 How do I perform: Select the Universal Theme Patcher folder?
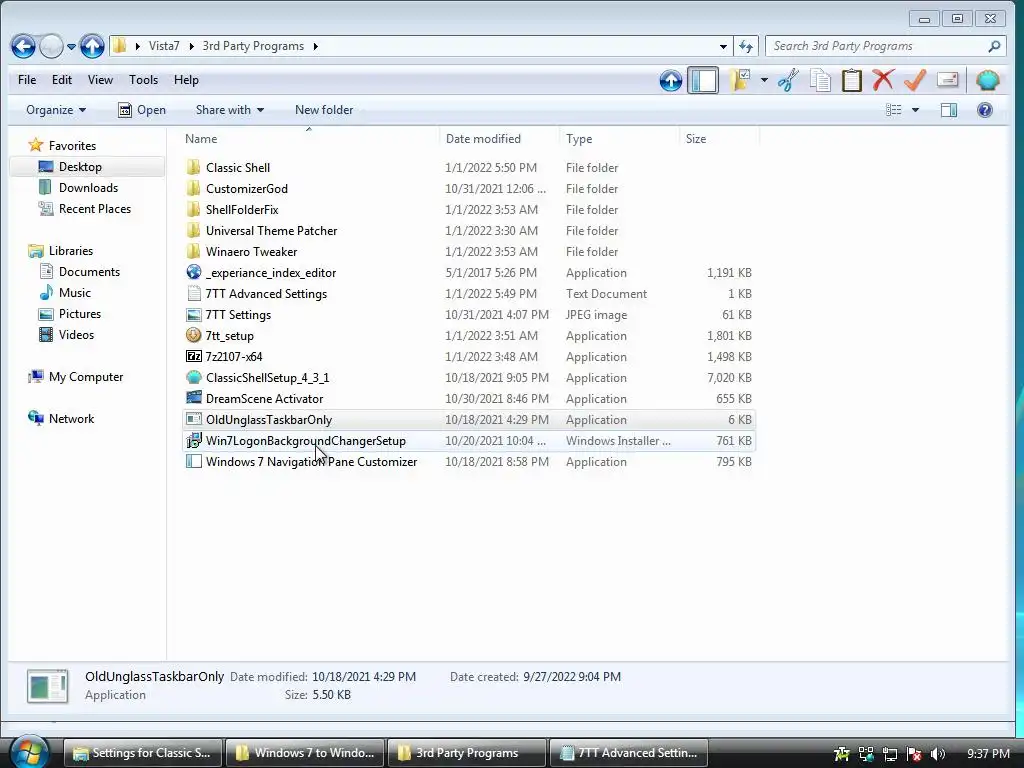click(x=469, y=231)
